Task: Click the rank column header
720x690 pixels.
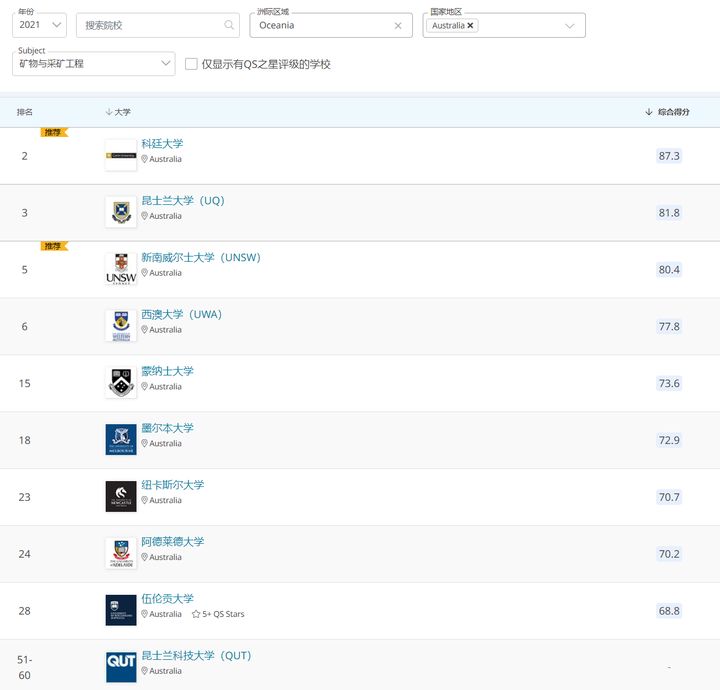Action: click(25, 112)
